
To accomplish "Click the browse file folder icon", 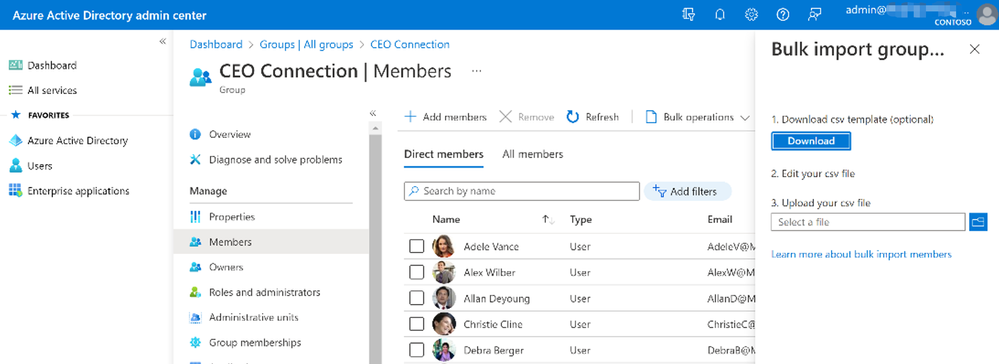I will click(x=978, y=222).
